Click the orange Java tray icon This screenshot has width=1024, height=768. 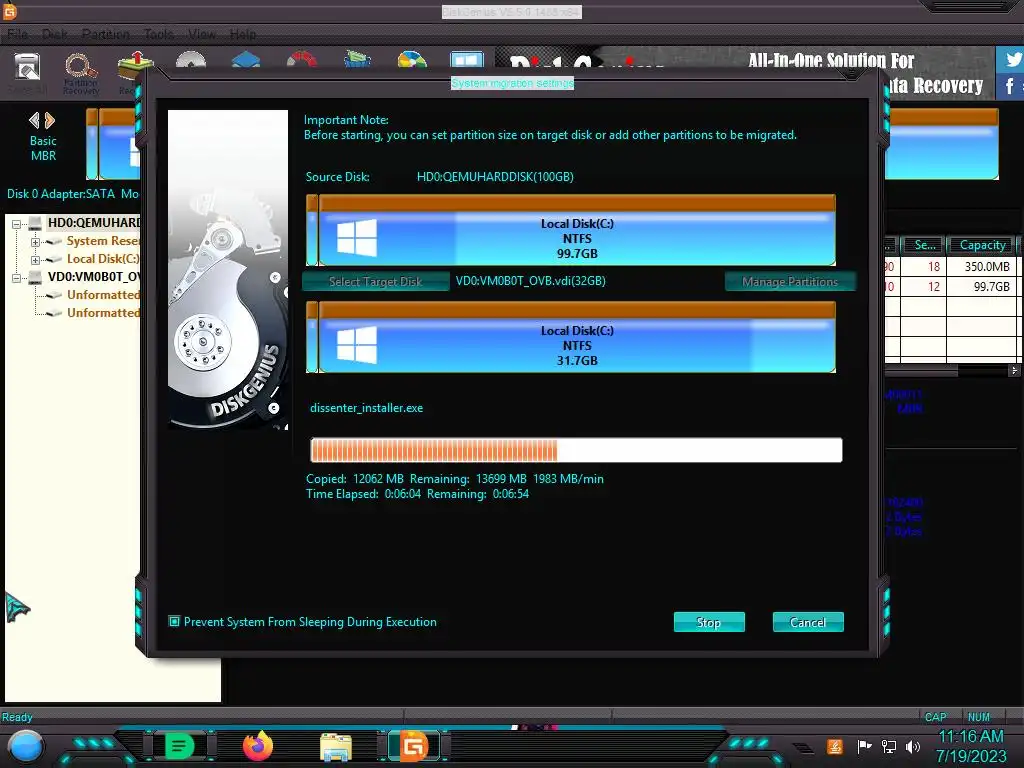[x=835, y=746]
